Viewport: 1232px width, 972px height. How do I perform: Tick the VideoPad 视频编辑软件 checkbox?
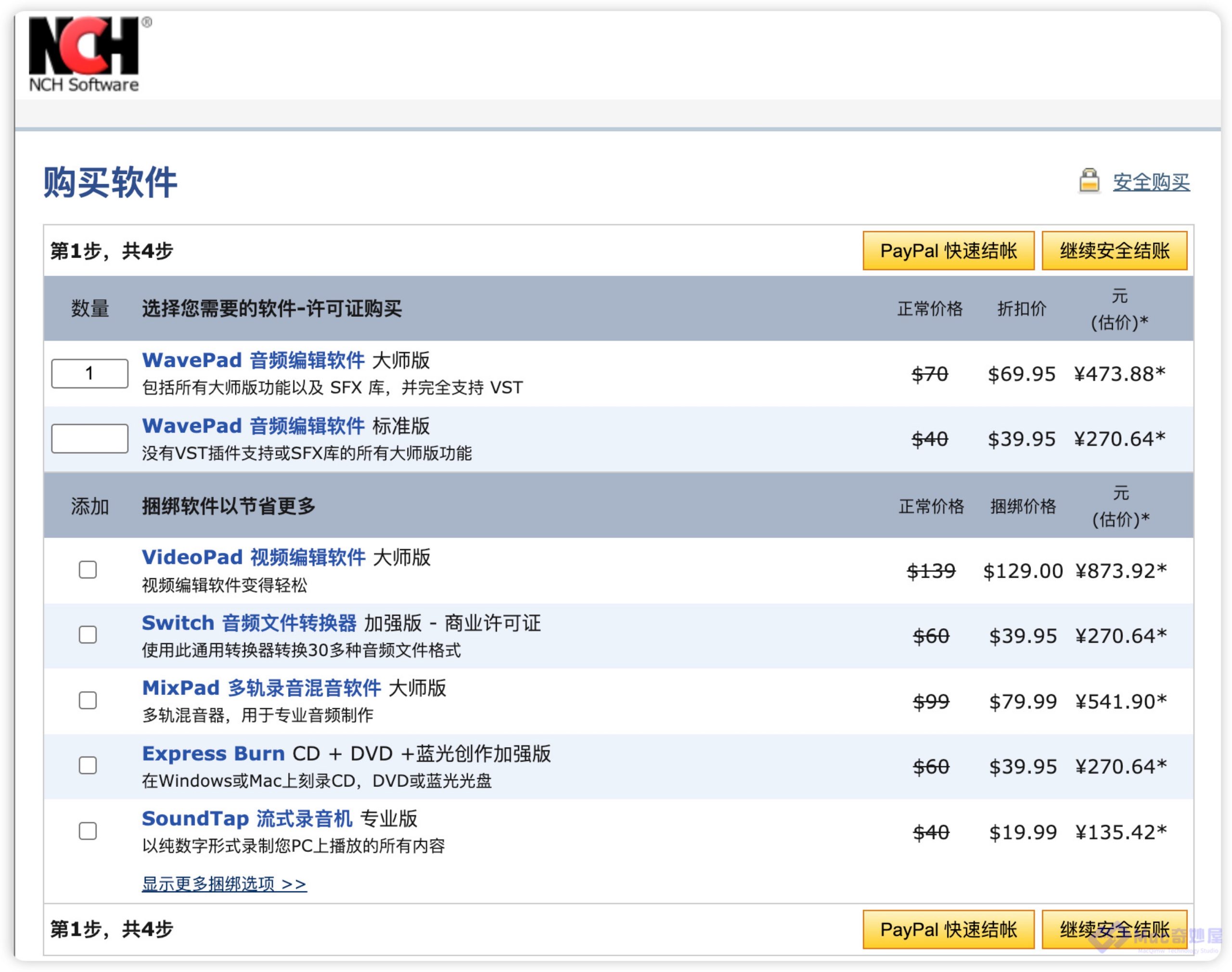88,570
